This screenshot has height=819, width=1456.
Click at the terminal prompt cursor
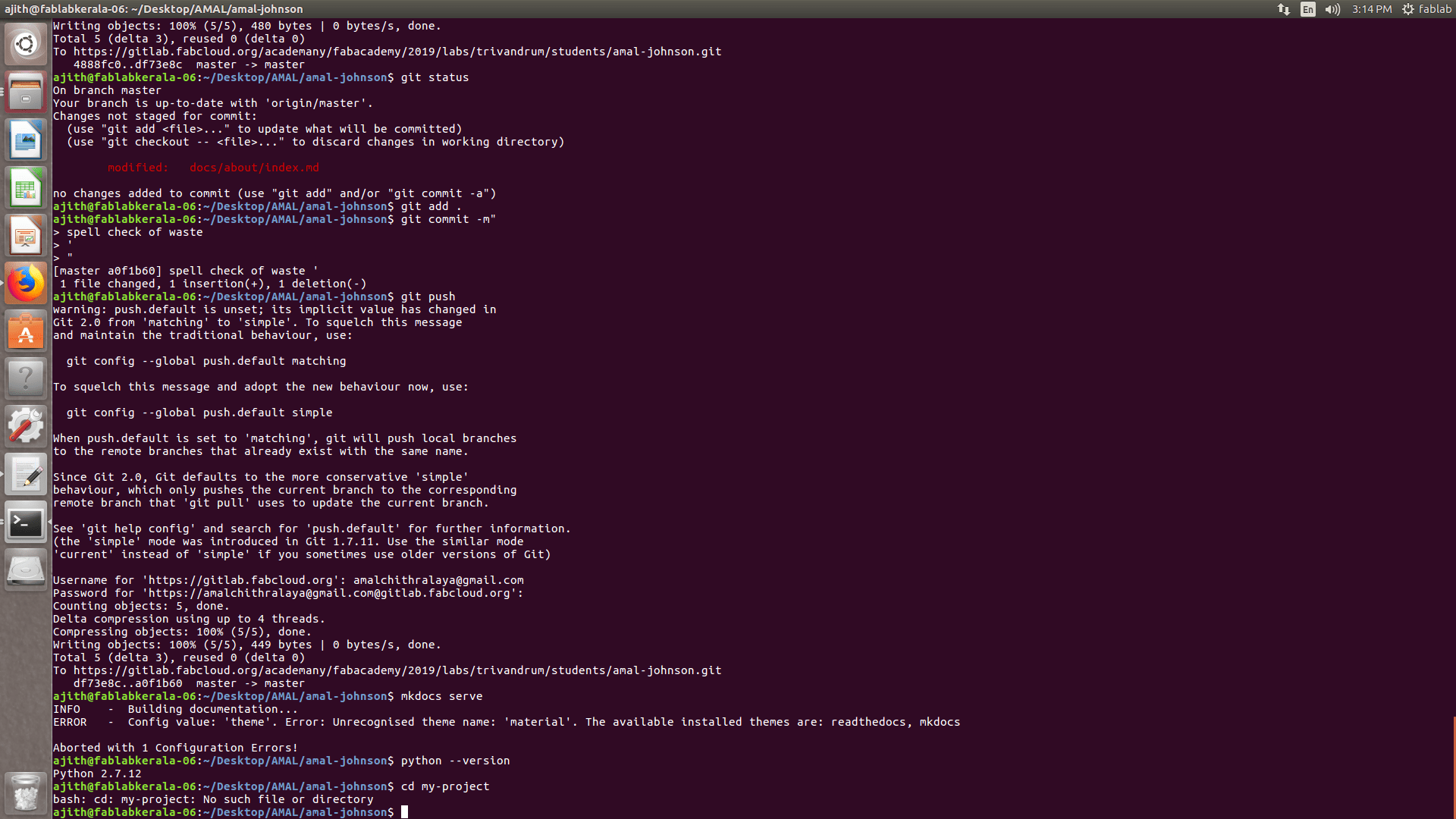[x=404, y=812]
